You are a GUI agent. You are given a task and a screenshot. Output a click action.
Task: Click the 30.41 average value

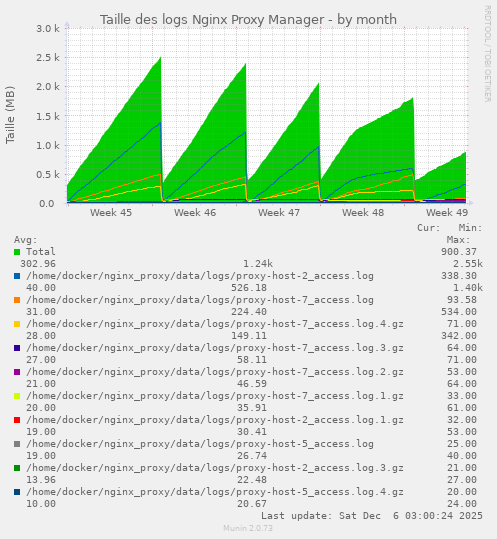252,432
